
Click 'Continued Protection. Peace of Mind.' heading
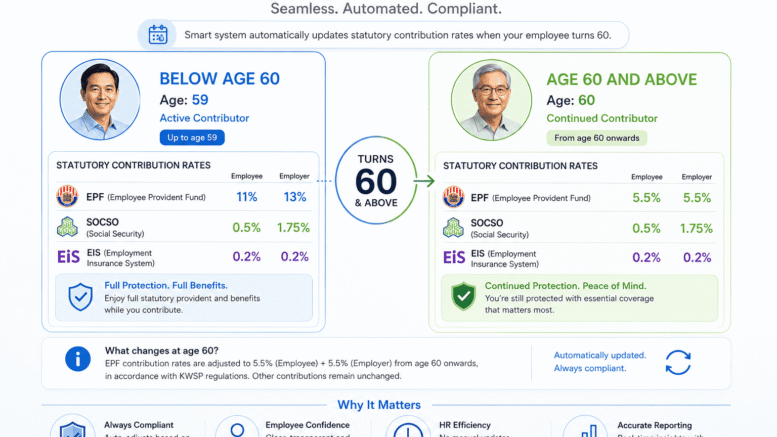coord(565,286)
